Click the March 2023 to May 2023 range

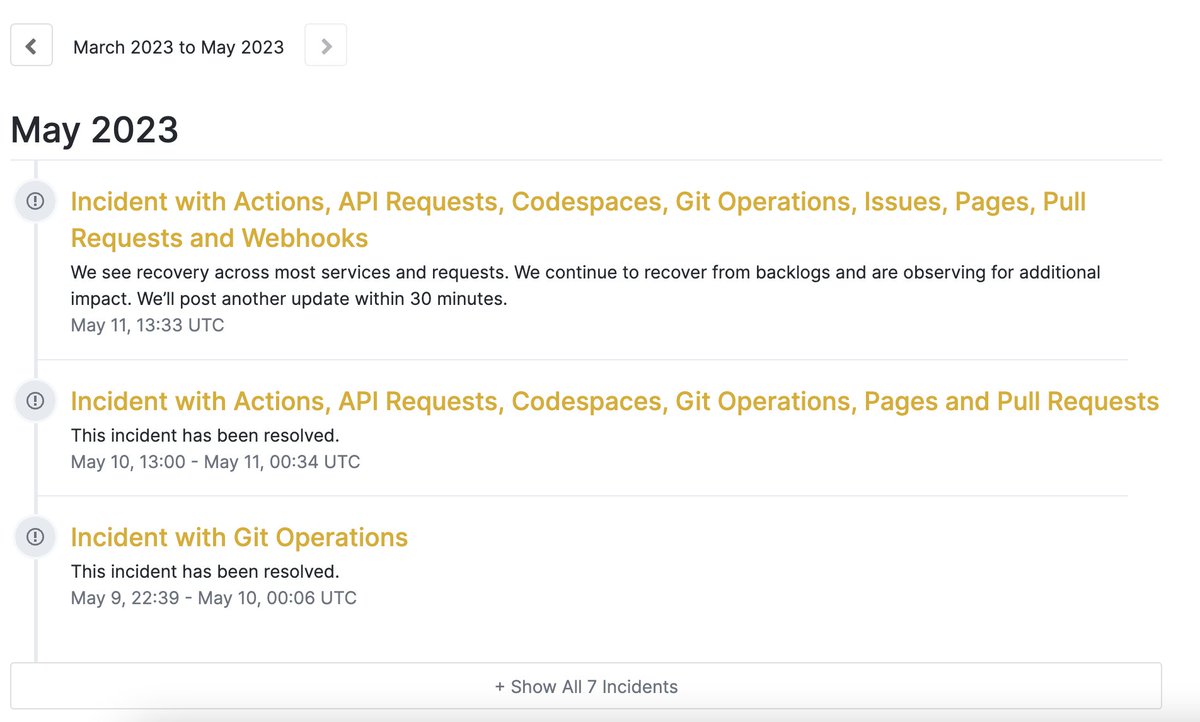pos(179,47)
